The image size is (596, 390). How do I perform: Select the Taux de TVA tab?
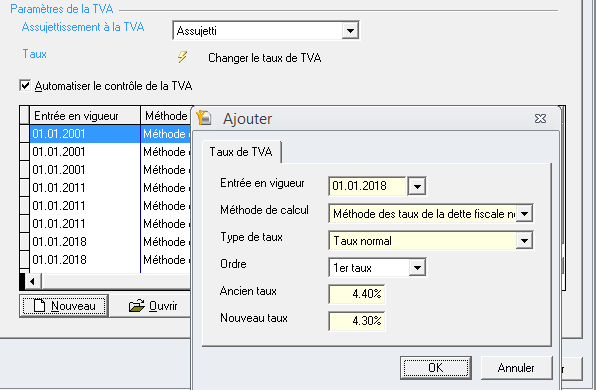pos(241,152)
